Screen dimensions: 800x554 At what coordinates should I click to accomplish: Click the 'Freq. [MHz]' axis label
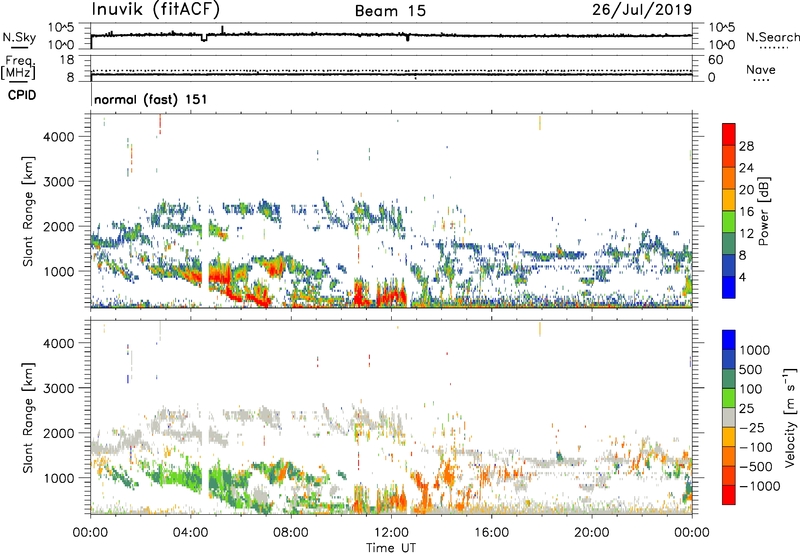point(19,68)
